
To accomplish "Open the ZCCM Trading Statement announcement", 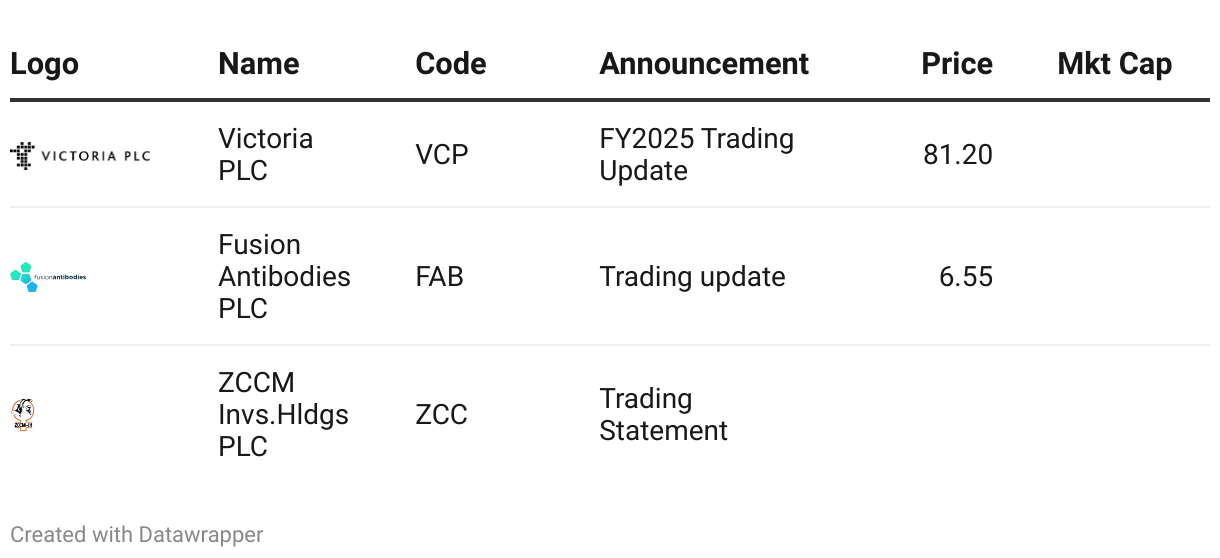I will [x=663, y=414].
